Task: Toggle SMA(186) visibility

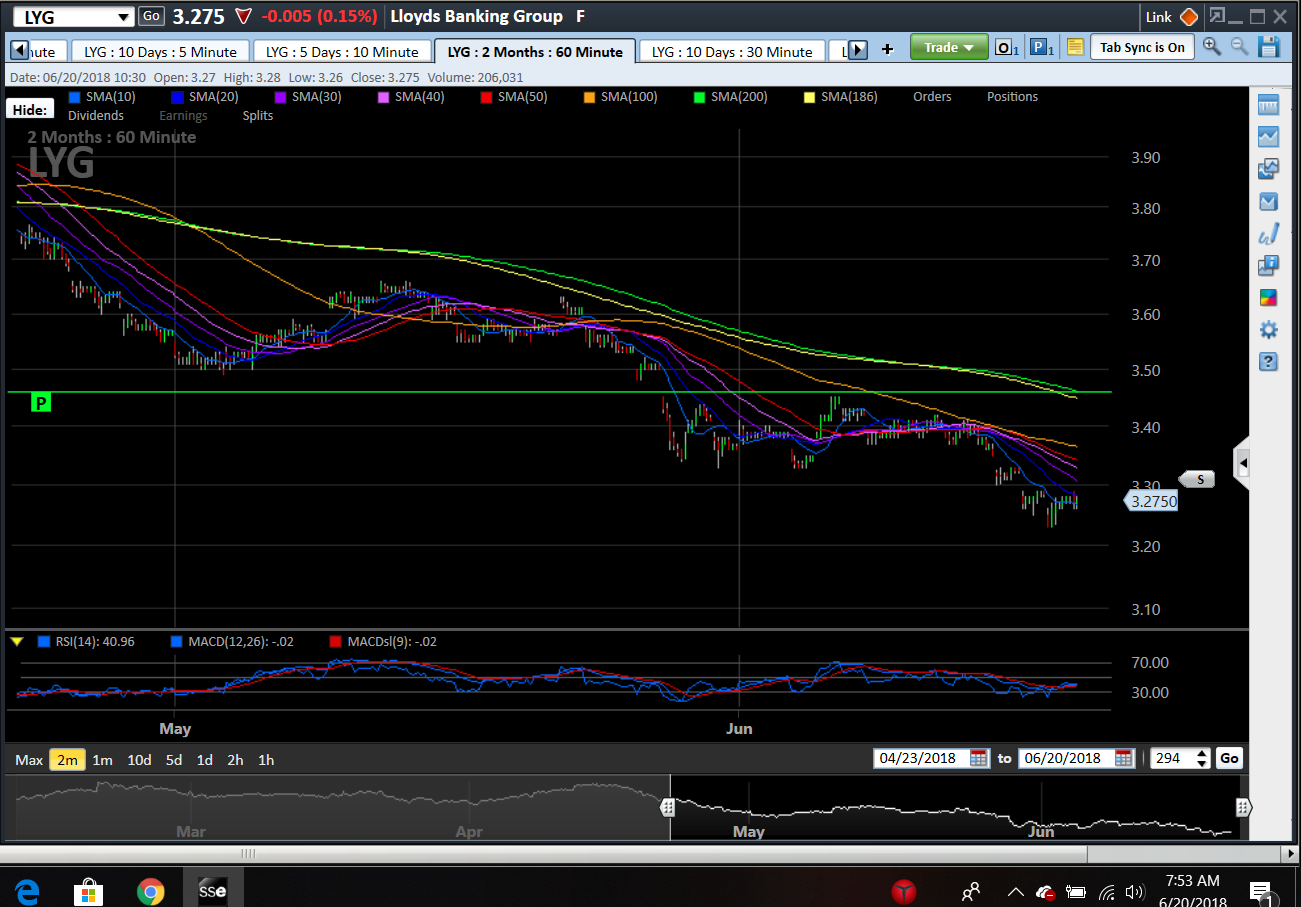Action: [x=839, y=97]
